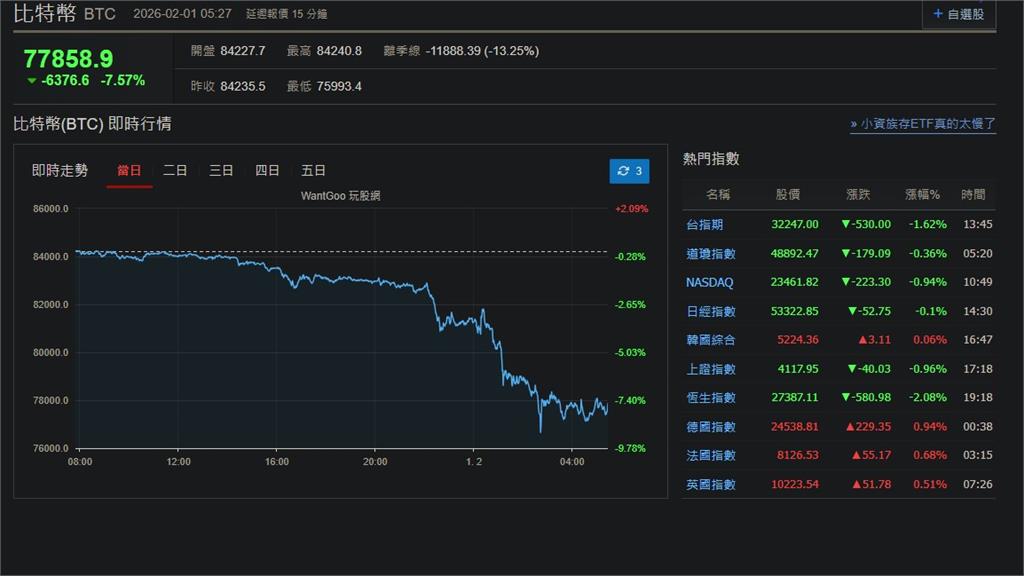Select the 三日 timeframe tab
The width and height of the screenshot is (1024, 576).
click(x=220, y=170)
